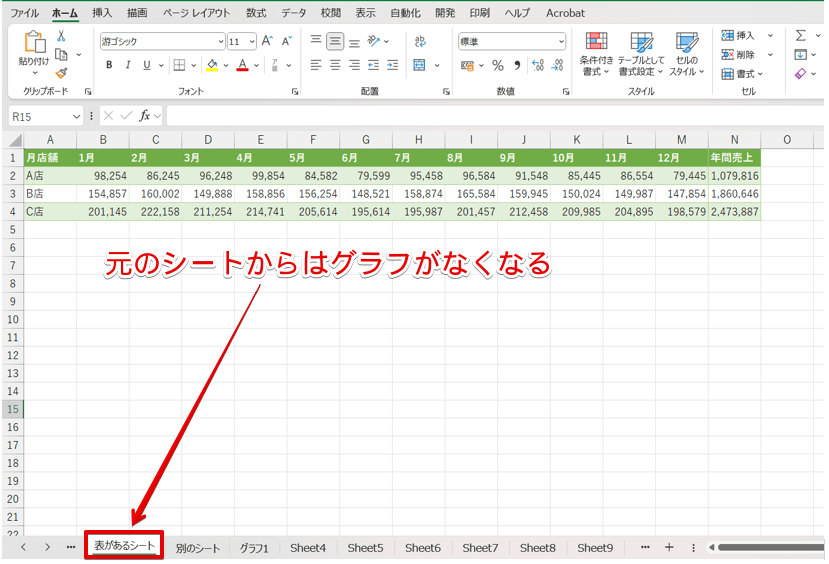Open the fill color dropdown arrow

[226, 66]
